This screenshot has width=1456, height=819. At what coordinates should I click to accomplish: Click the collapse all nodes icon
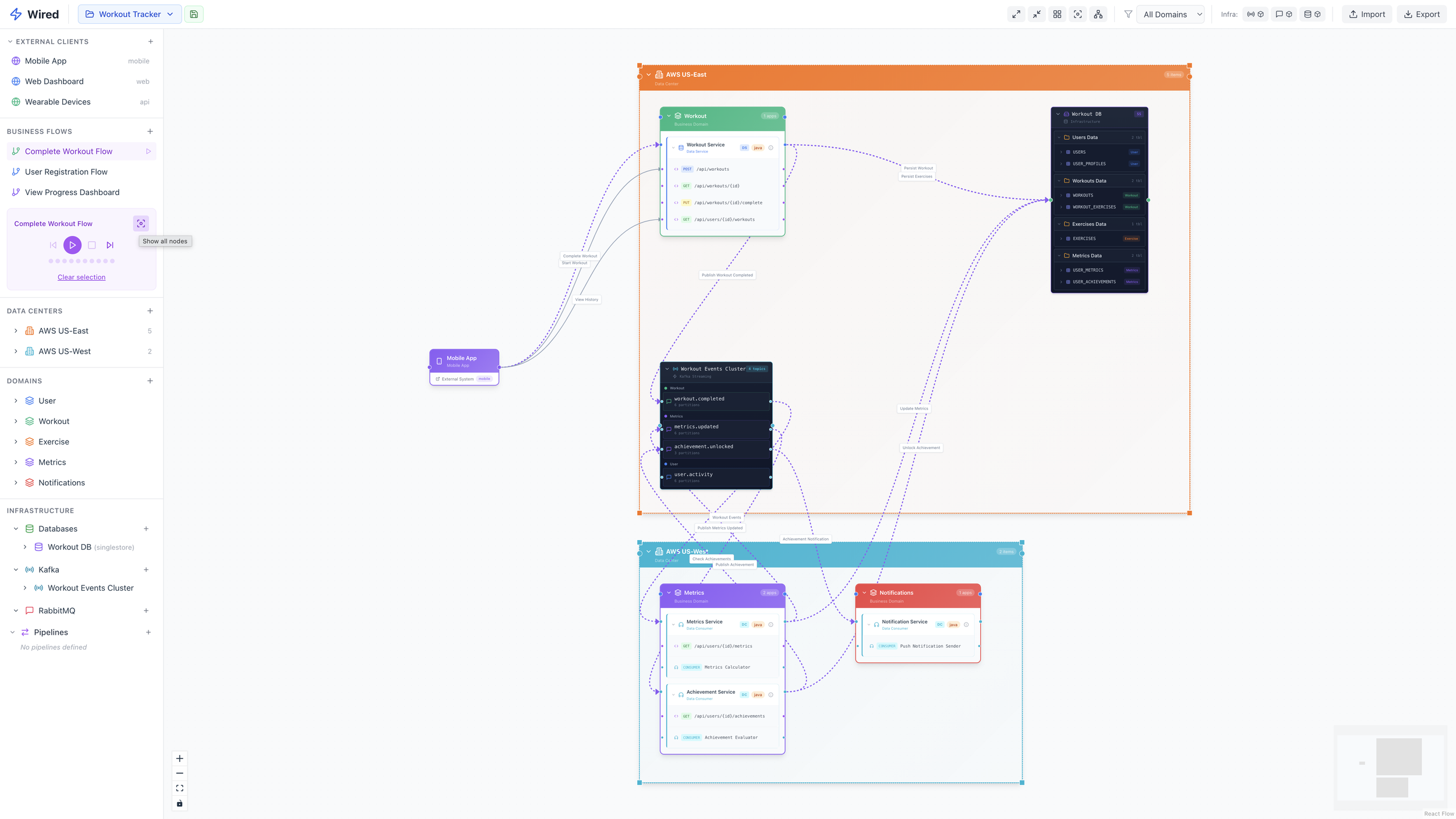pyautogui.click(x=1037, y=15)
